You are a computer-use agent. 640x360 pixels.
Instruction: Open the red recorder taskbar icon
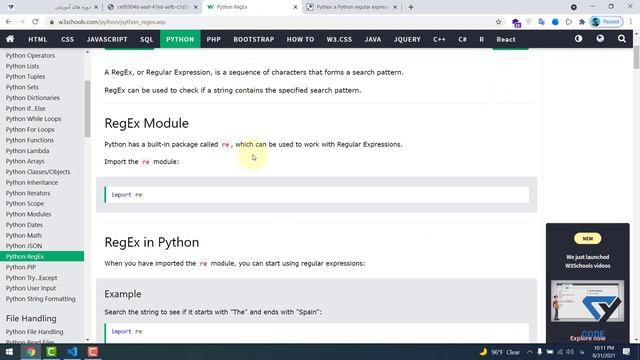(93, 352)
